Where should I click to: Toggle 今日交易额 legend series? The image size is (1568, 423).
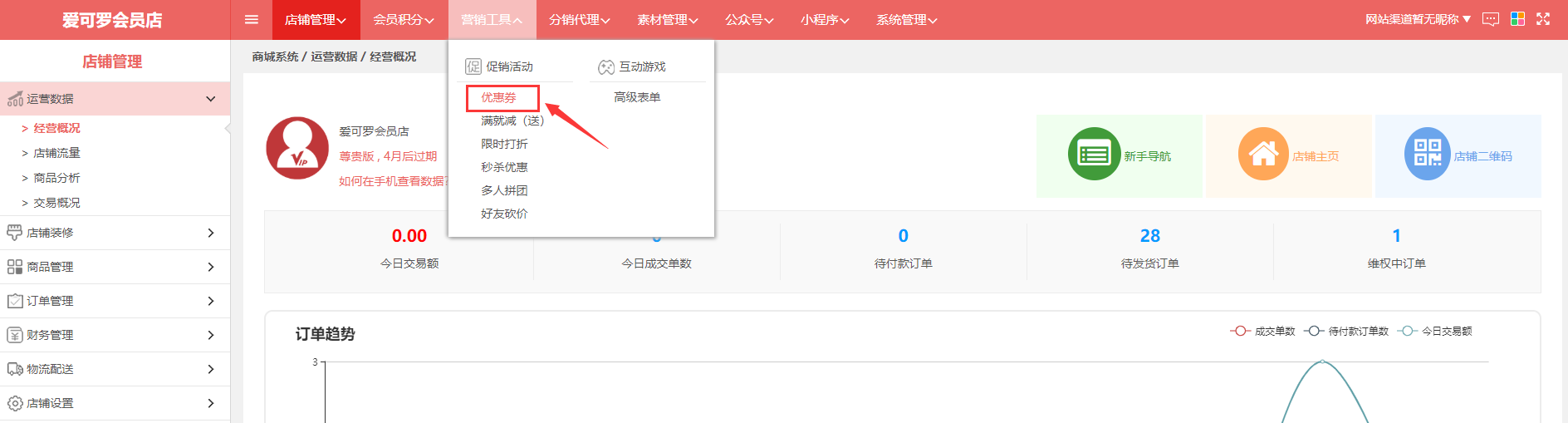[x=1435, y=331]
